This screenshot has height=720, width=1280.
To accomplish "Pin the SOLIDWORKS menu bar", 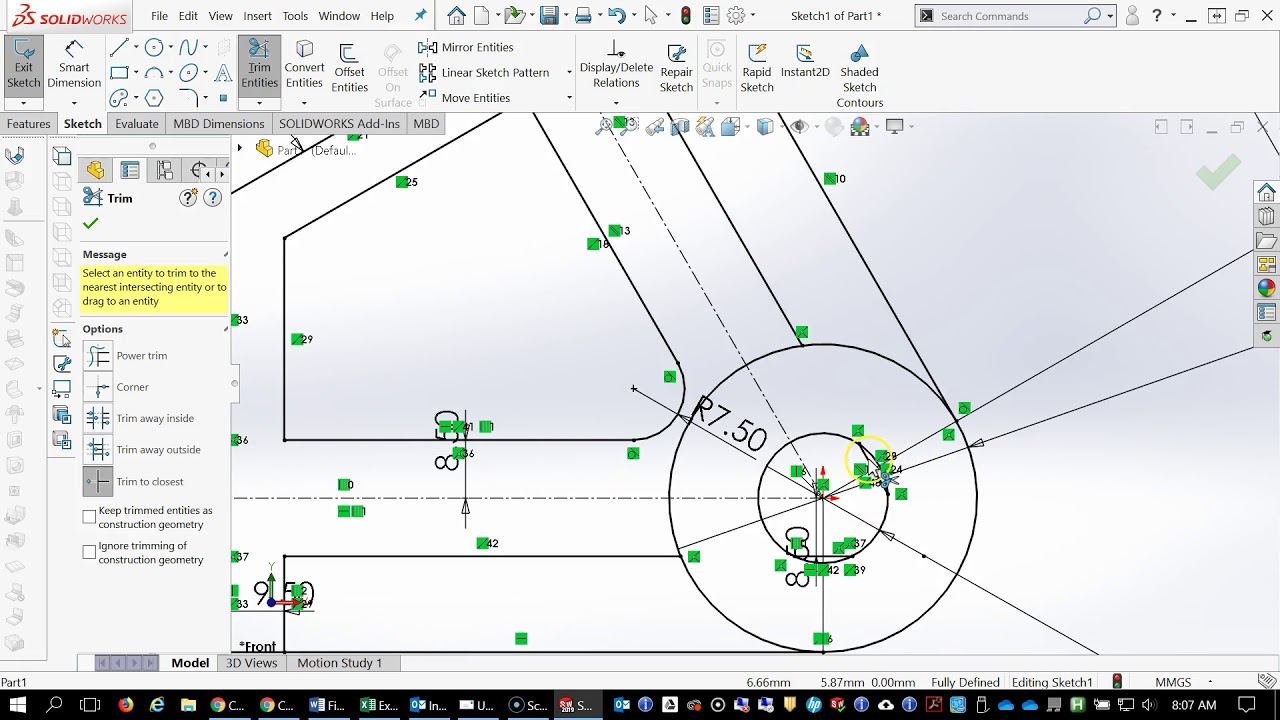I will pyautogui.click(x=420, y=15).
